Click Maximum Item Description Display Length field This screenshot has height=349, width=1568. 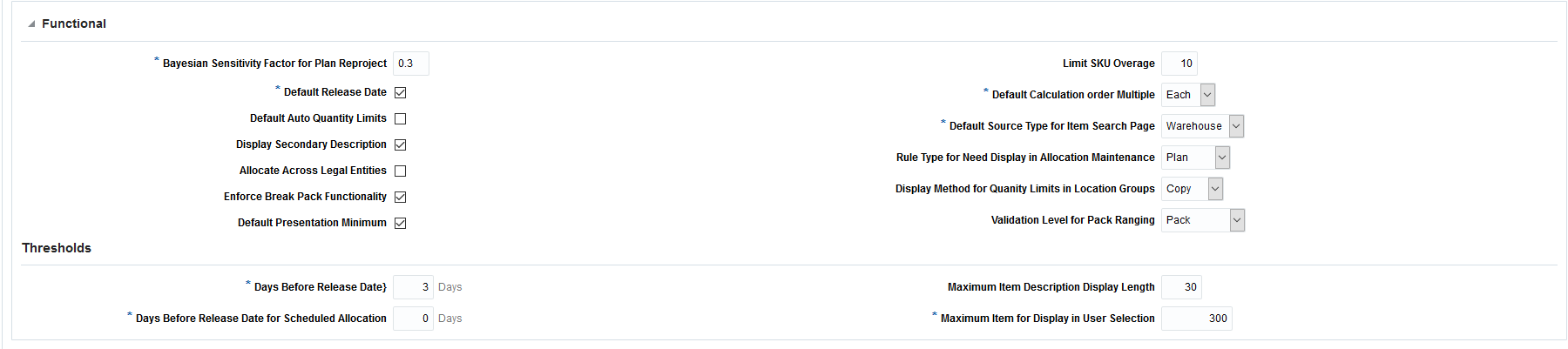[x=1181, y=287]
